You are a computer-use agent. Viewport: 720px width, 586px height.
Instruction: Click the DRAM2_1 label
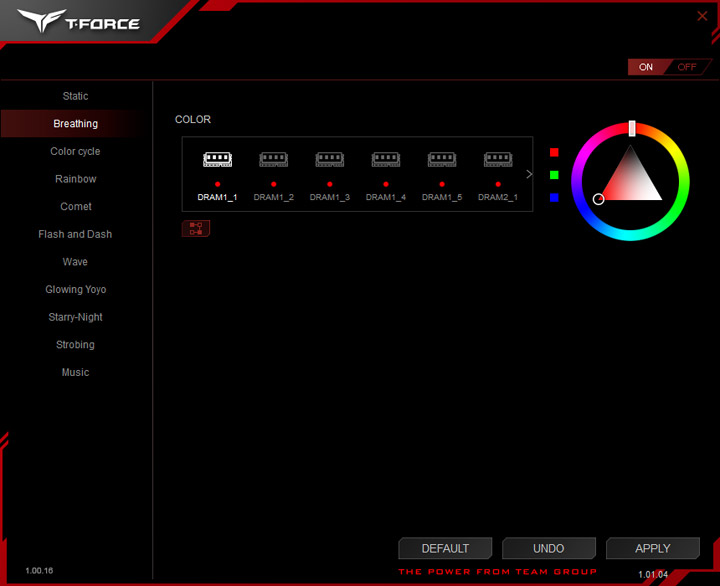(x=498, y=197)
